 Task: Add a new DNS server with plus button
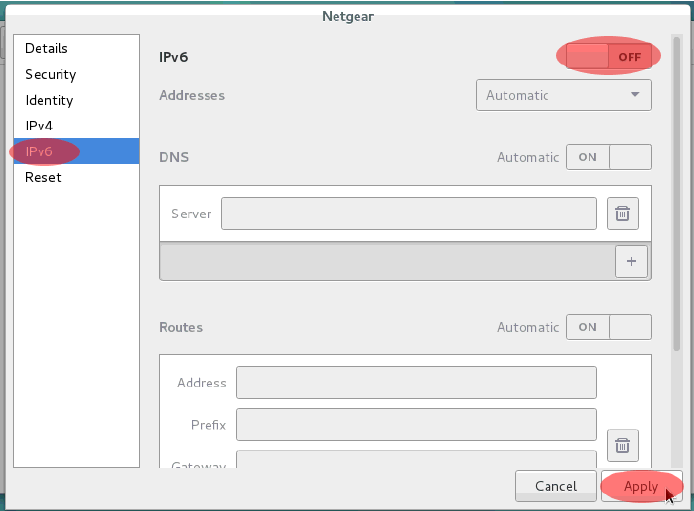pos(631,261)
